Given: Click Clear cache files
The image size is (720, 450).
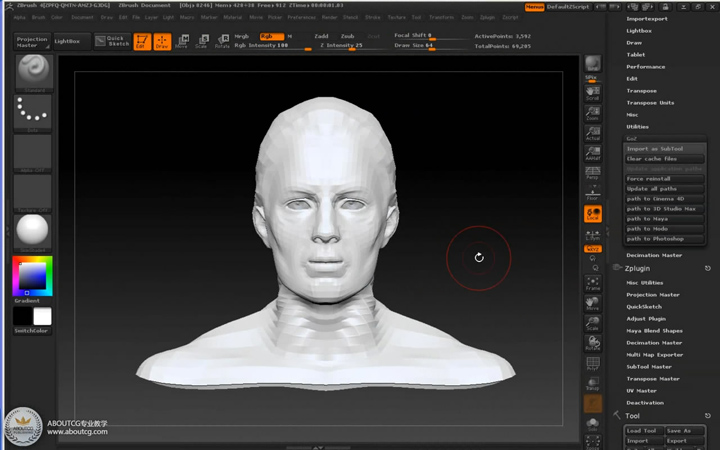Looking at the screenshot, I should (664, 159).
